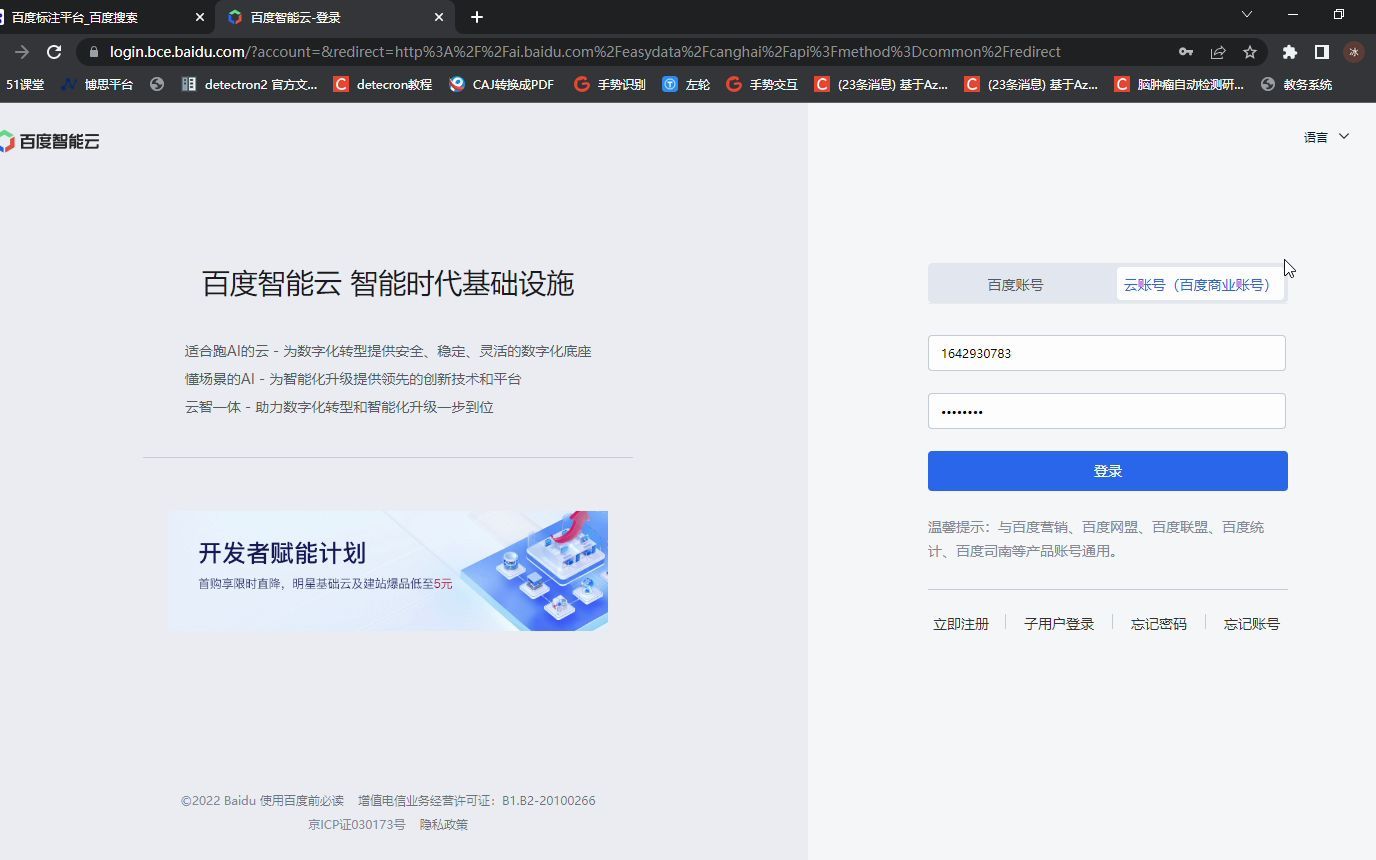Click the 忘记密码 link
The width and height of the screenshot is (1376, 860).
point(1159,624)
